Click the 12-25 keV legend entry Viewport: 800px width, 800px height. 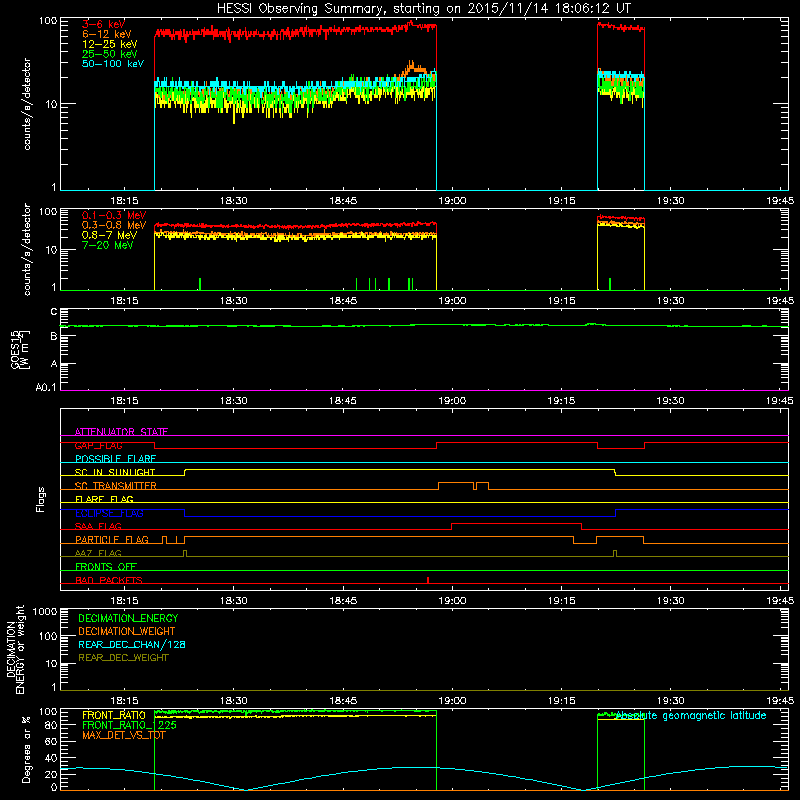point(109,44)
